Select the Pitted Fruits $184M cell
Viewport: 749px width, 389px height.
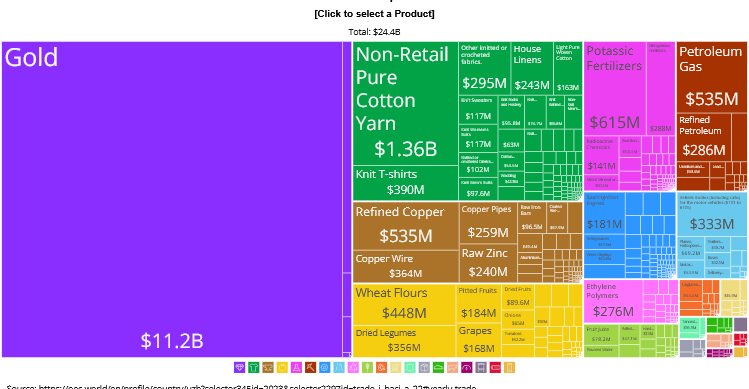coord(478,304)
